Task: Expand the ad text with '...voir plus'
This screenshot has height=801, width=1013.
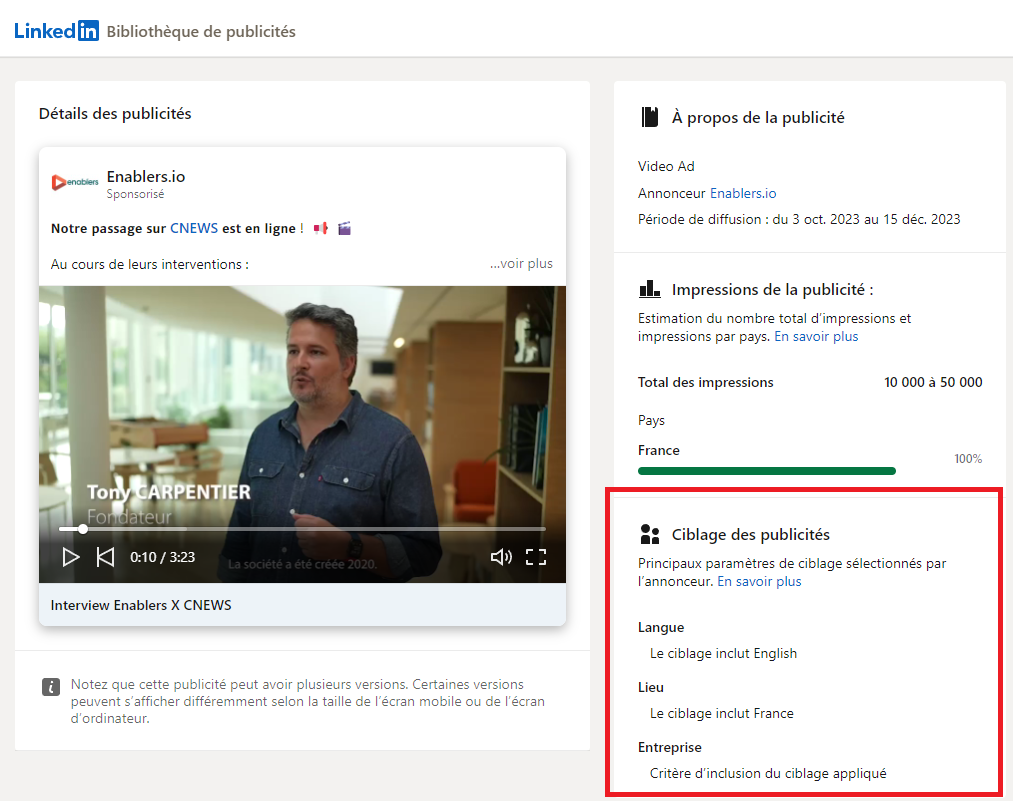Action: (x=521, y=264)
